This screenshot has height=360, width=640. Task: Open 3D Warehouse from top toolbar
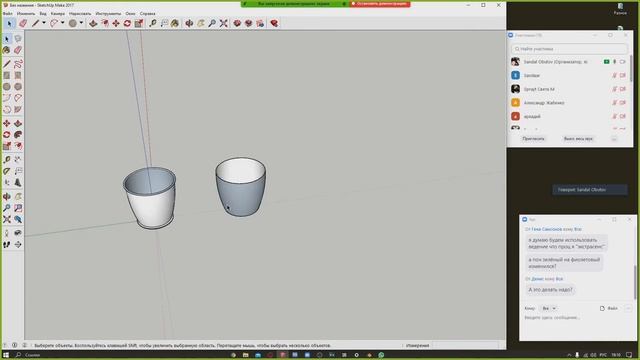tap(237, 23)
